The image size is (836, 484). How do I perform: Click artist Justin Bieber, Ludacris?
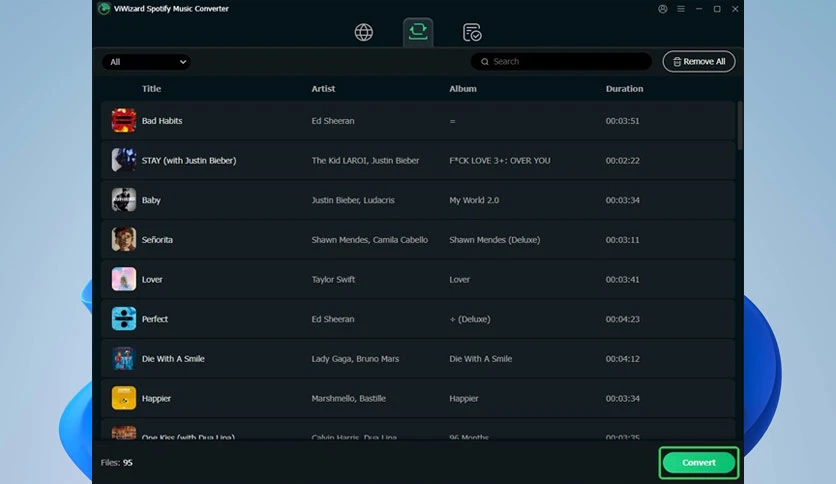click(x=353, y=200)
